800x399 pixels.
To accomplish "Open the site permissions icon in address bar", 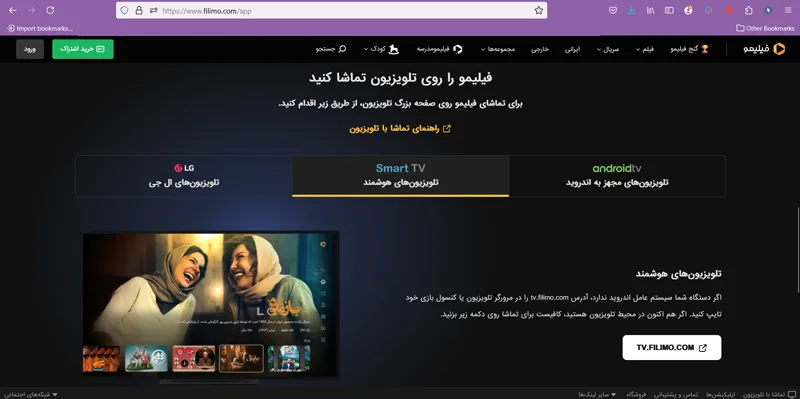I will click(154, 10).
